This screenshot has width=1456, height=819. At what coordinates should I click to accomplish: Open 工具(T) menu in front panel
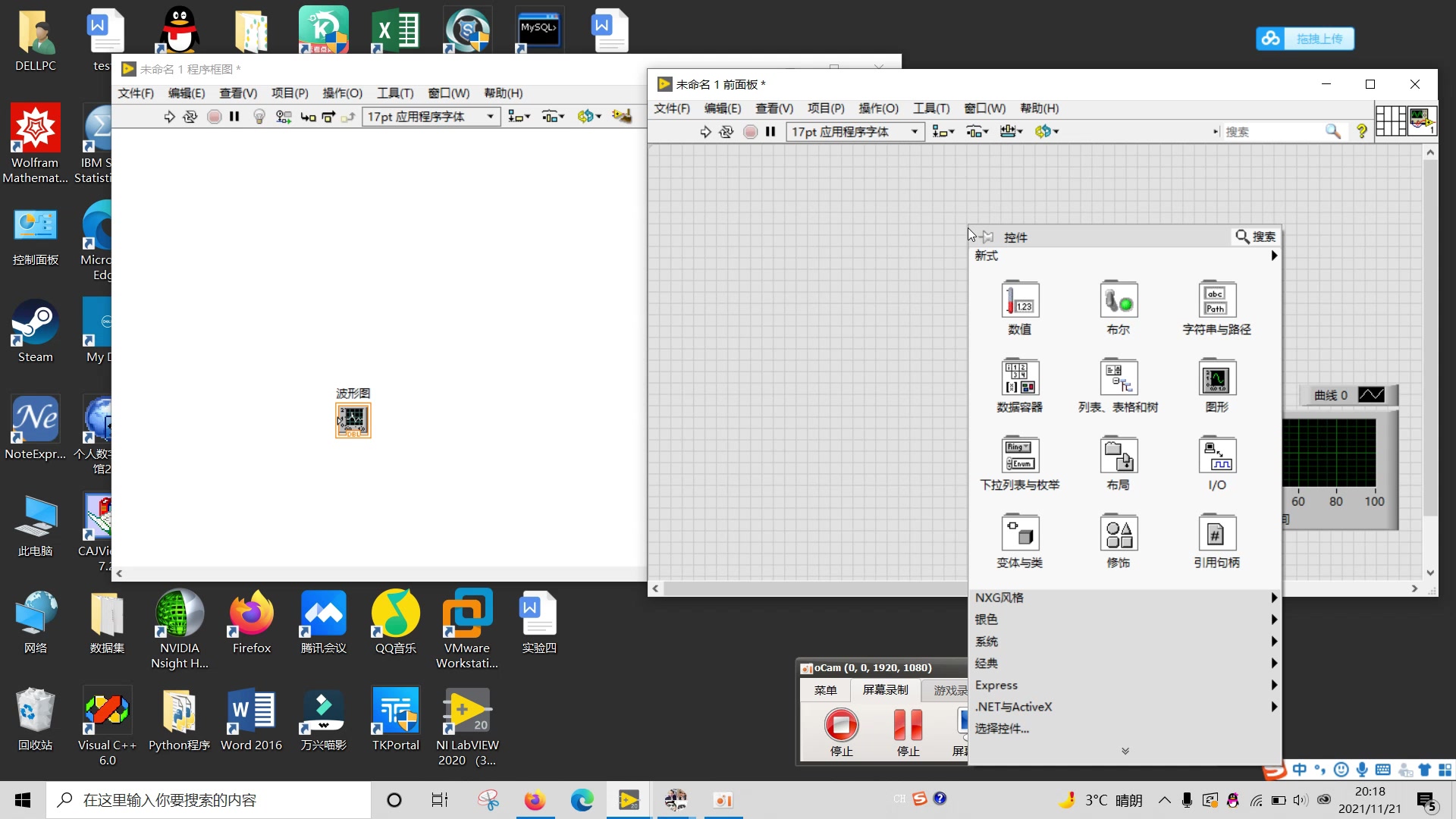click(x=930, y=108)
